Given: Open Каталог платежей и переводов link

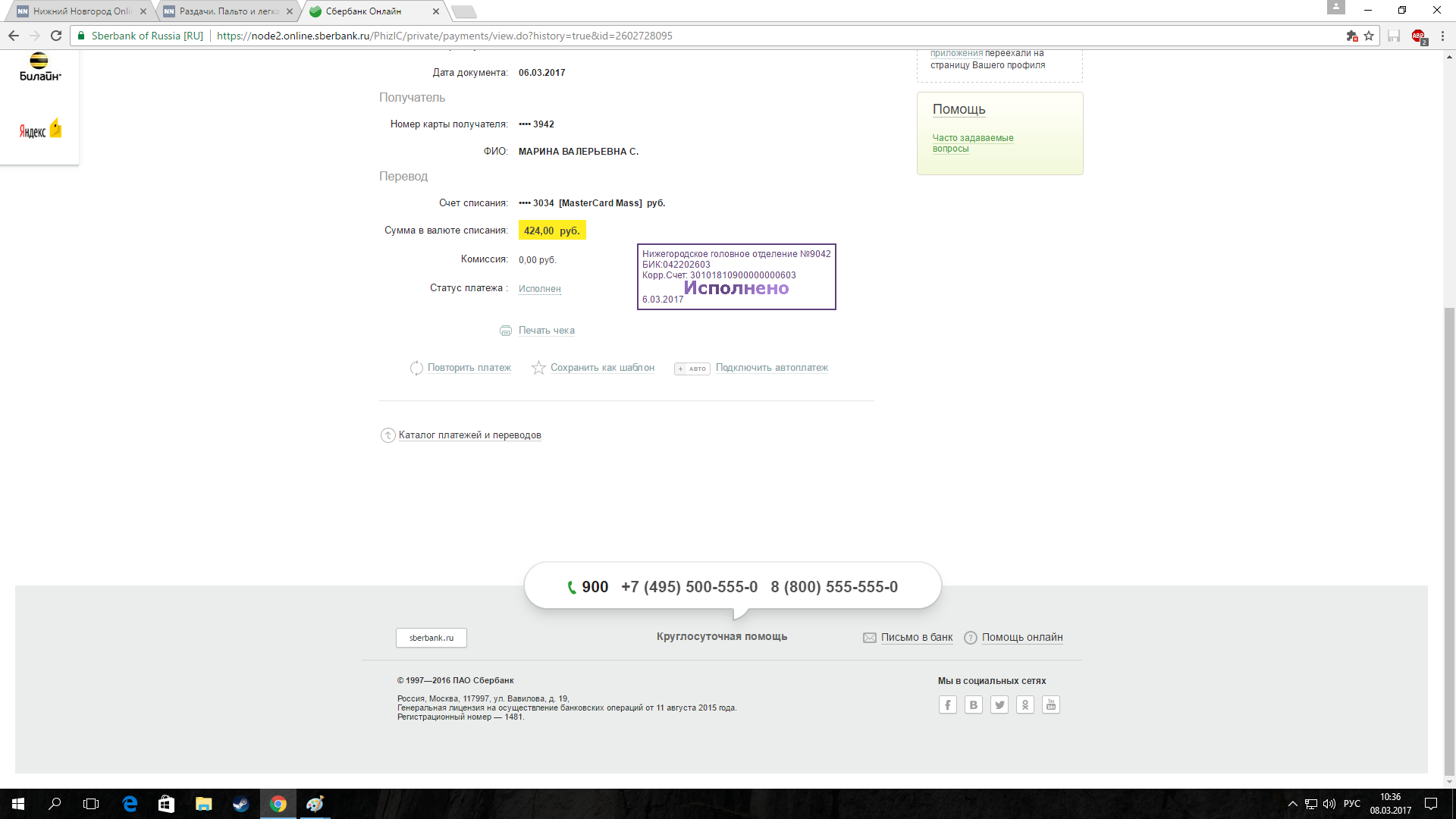Looking at the screenshot, I should [469, 435].
